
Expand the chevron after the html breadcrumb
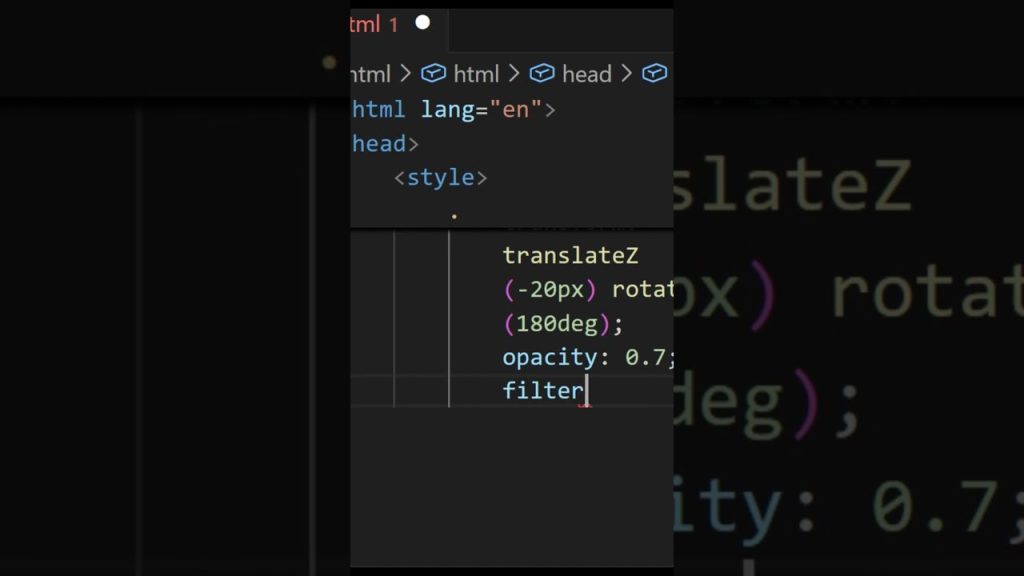(x=514, y=74)
